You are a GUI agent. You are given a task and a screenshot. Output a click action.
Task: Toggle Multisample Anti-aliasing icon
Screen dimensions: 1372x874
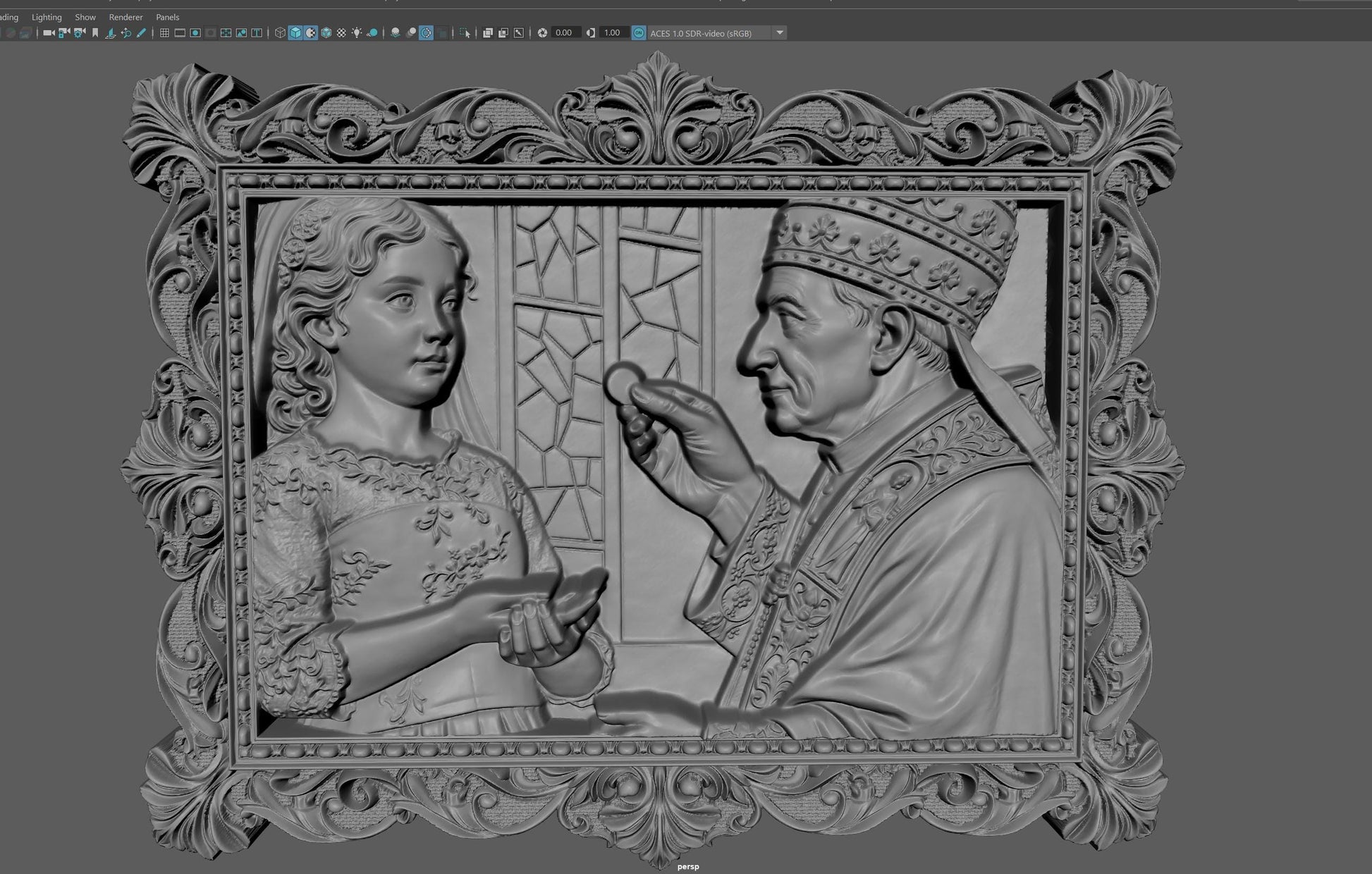(427, 32)
